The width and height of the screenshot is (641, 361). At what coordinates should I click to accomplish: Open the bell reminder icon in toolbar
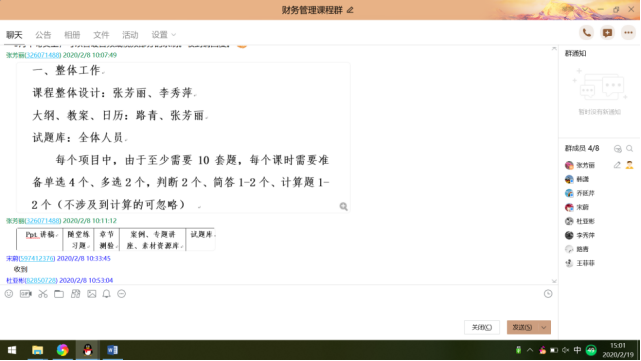click(106, 294)
